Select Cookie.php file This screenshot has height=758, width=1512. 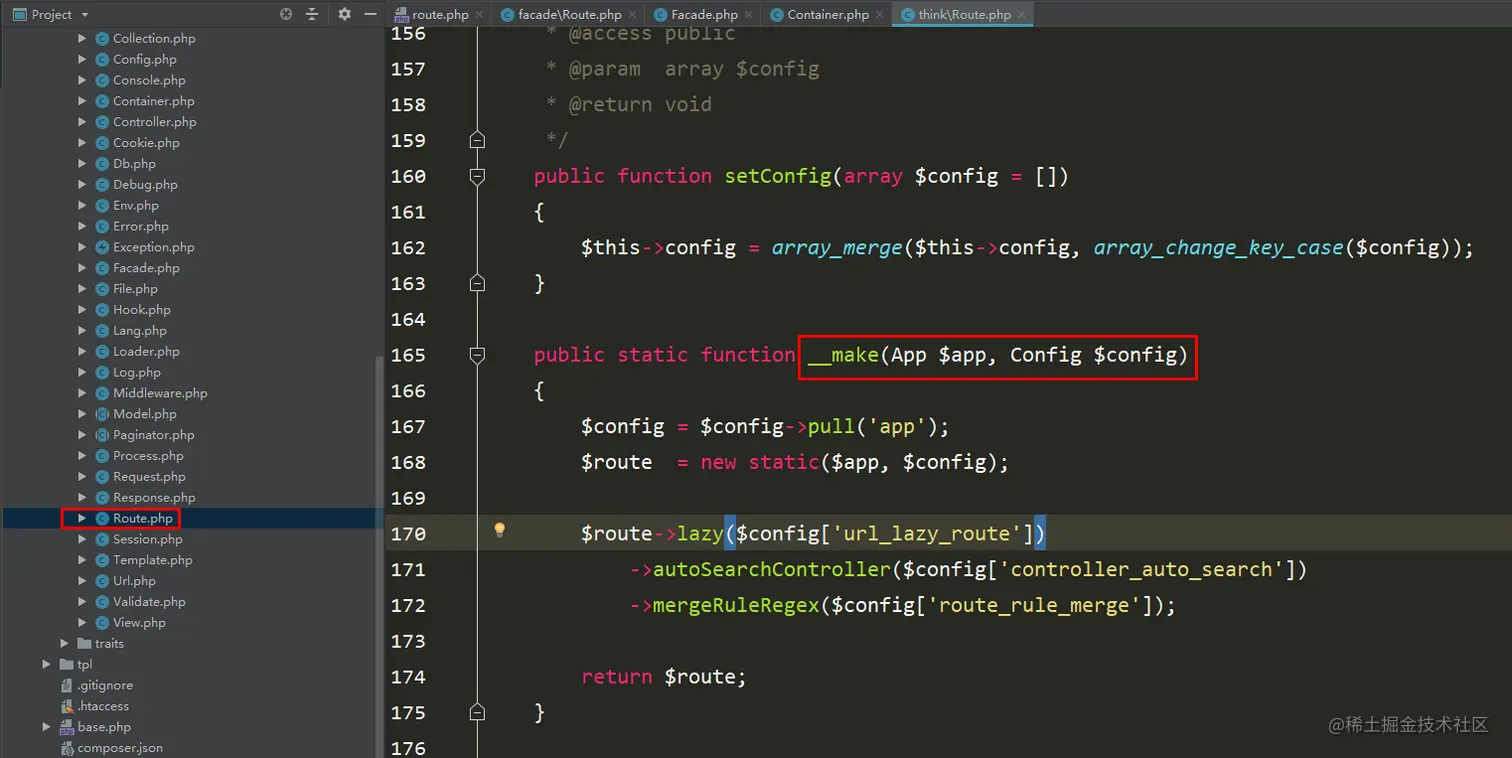[x=146, y=143]
